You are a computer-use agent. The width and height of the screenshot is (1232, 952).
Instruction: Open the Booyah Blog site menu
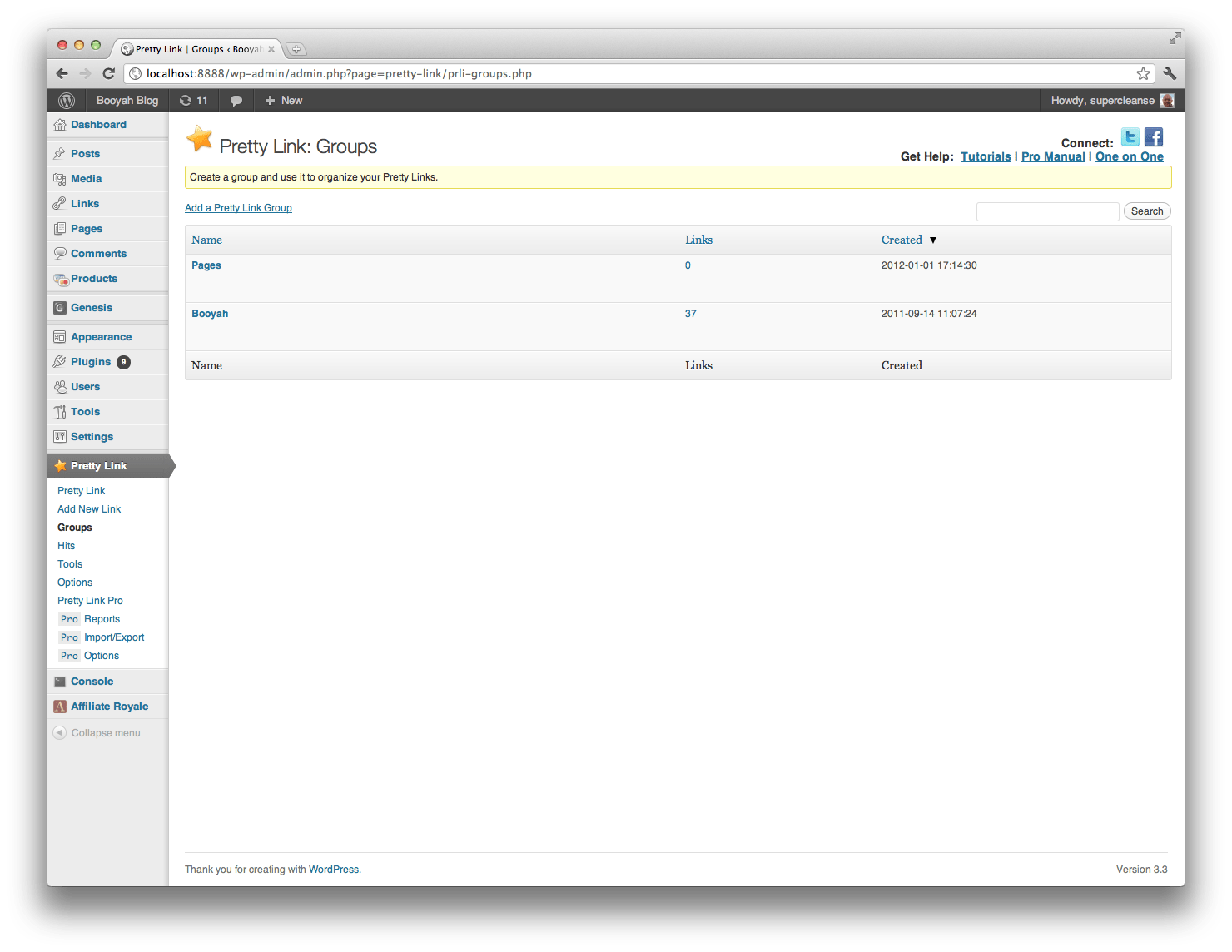coord(127,101)
